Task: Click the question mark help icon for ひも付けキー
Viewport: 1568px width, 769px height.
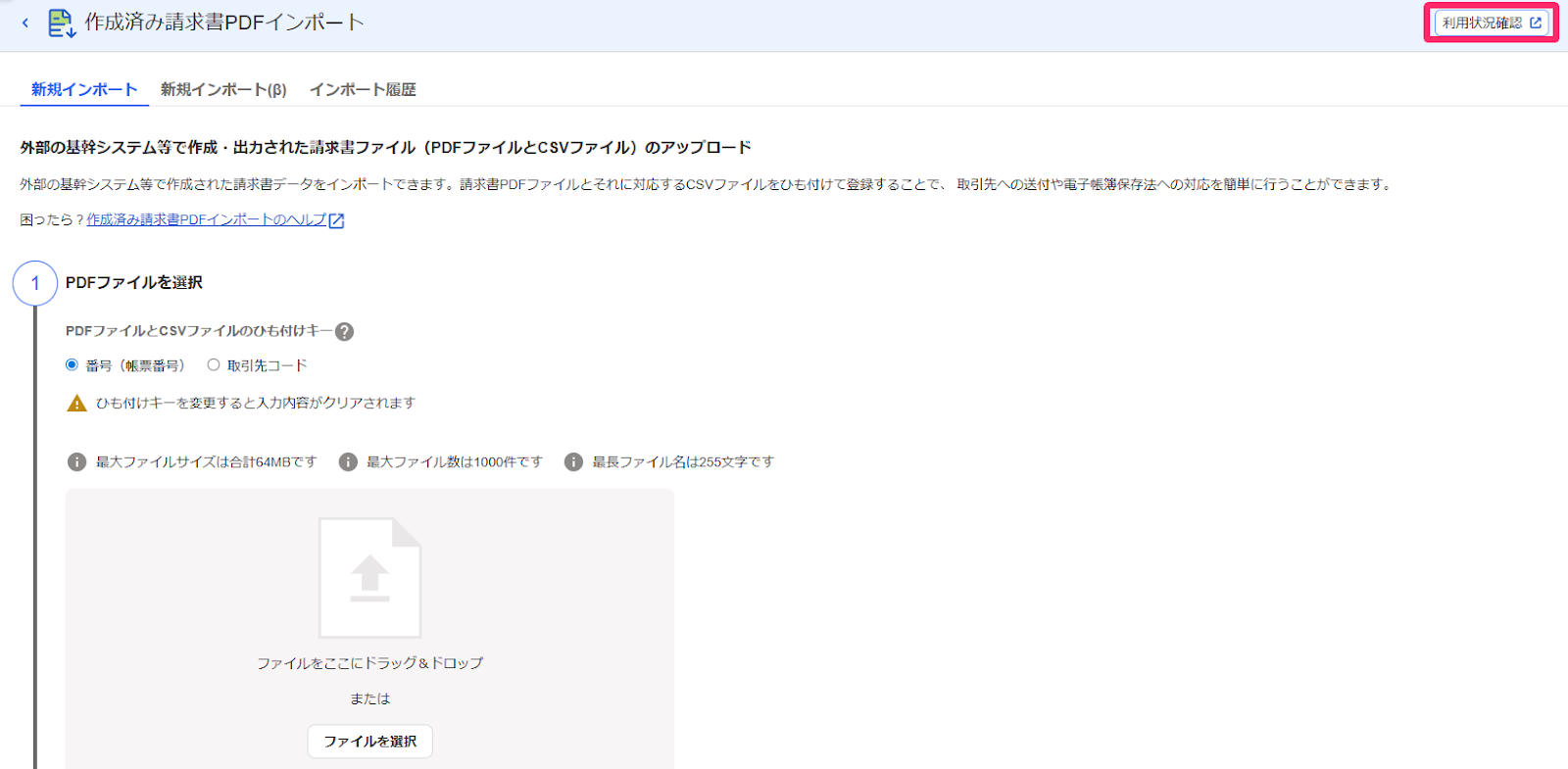Action: pyautogui.click(x=344, y=331)
